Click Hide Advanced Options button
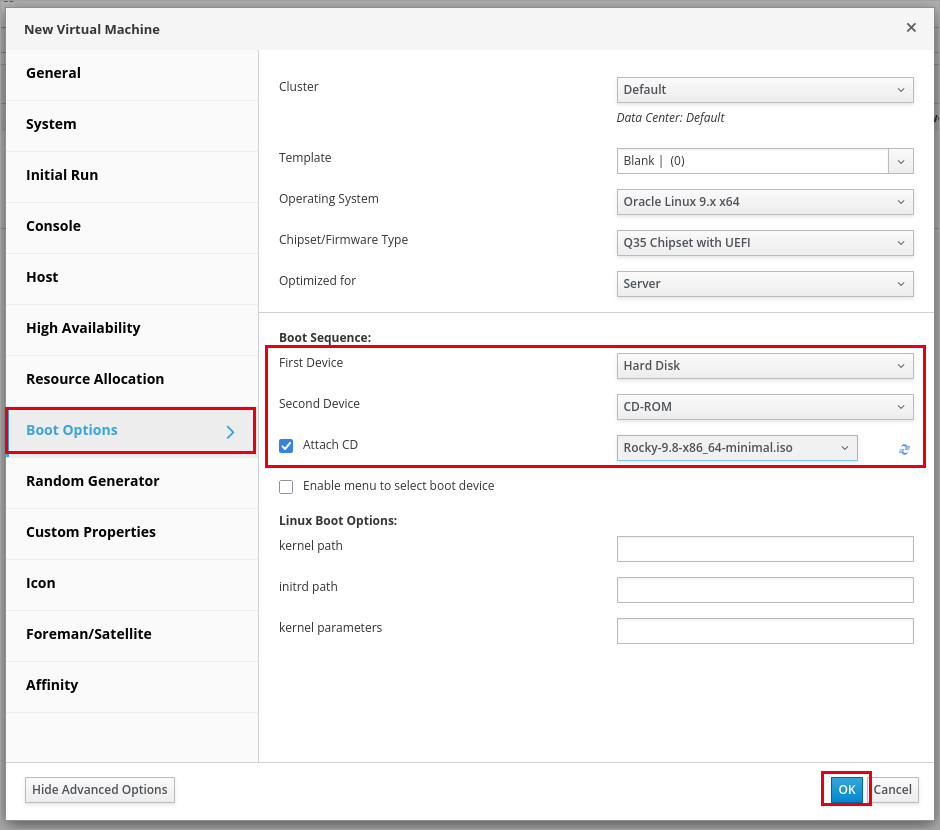Viewport: 940px width, 830px height. (100, 790)
